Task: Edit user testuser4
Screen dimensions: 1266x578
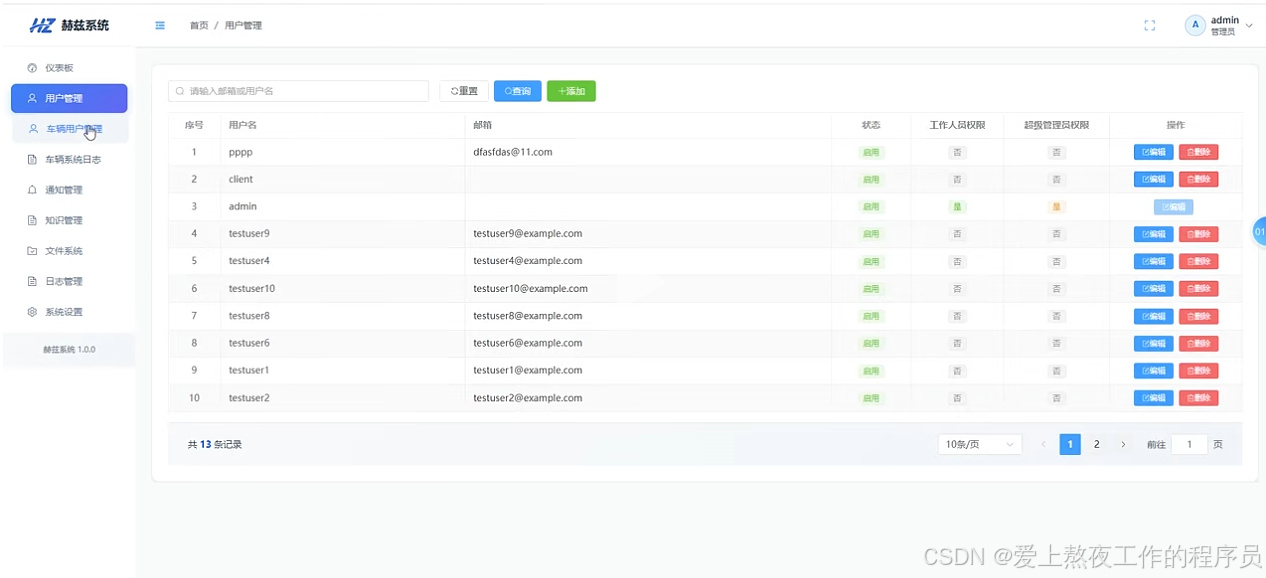Action: pos(1153,261)
